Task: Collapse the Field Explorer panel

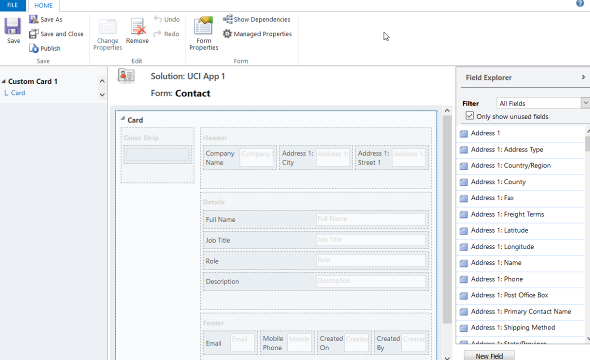Action: point(583,77)
